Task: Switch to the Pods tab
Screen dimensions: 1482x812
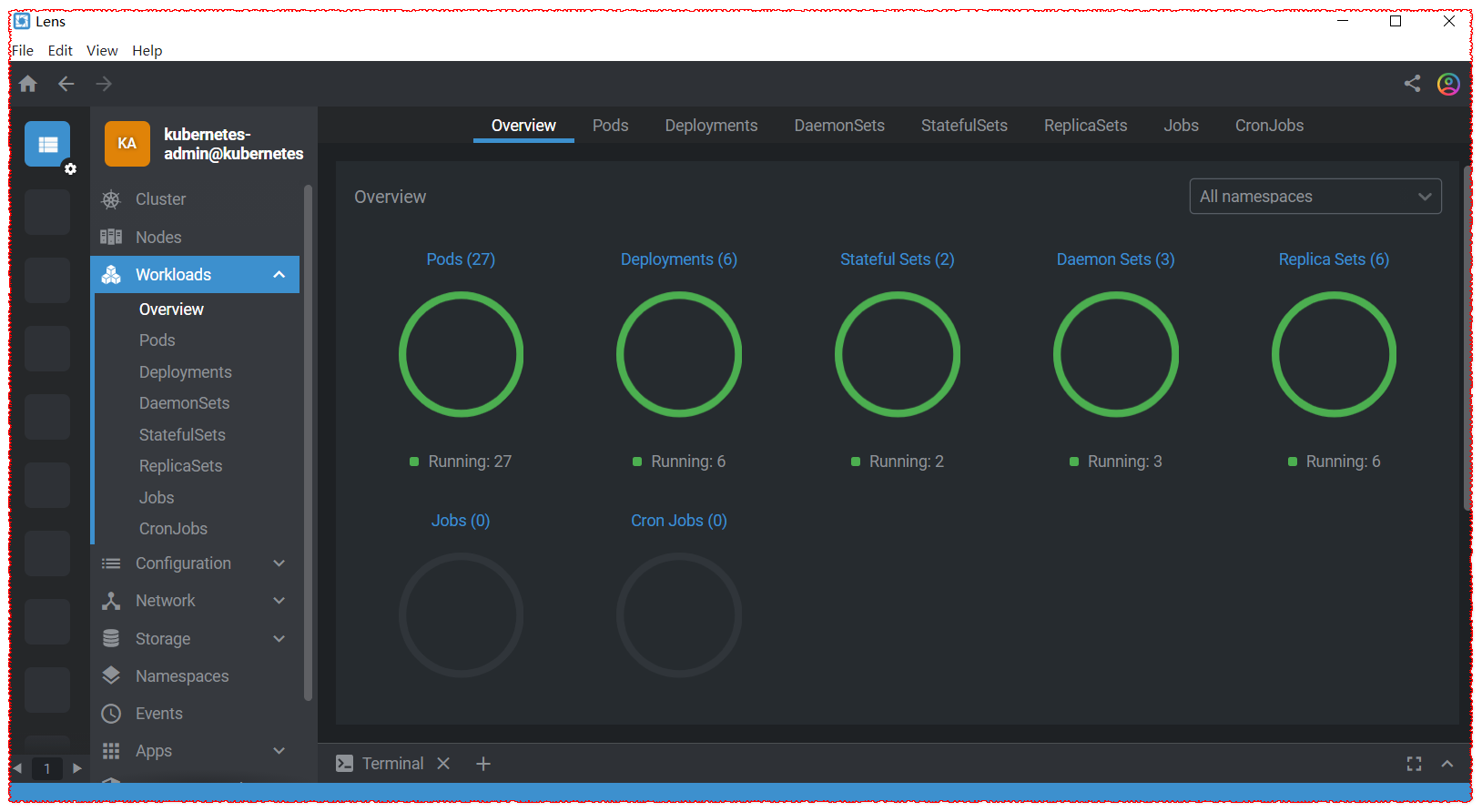Action: coord(611,126)
